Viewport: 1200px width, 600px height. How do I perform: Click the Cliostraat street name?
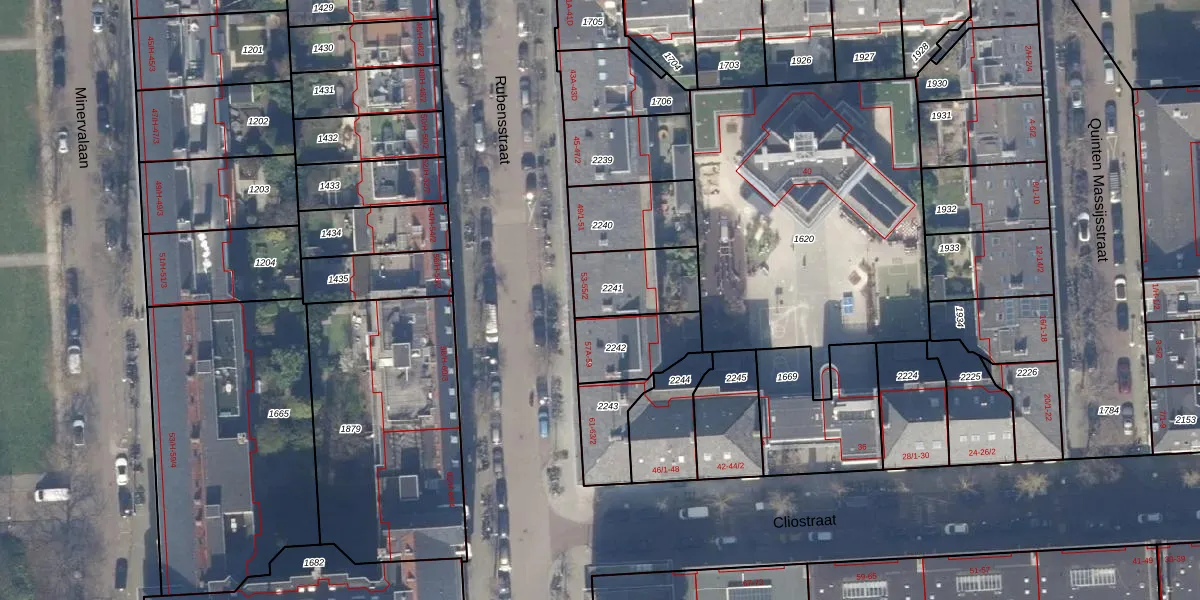click(802, 521)
